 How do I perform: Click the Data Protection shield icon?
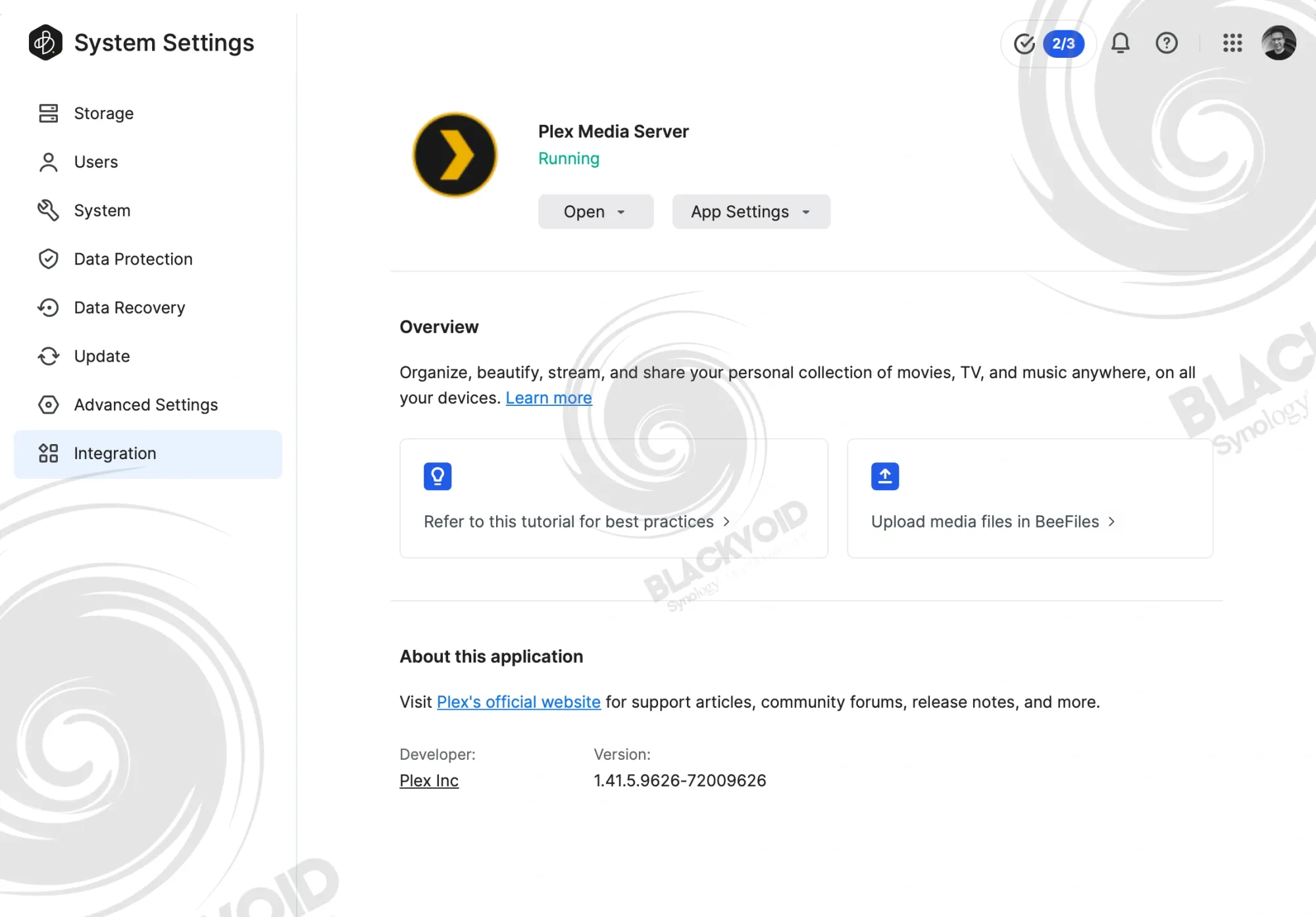[x=48, y=259]
